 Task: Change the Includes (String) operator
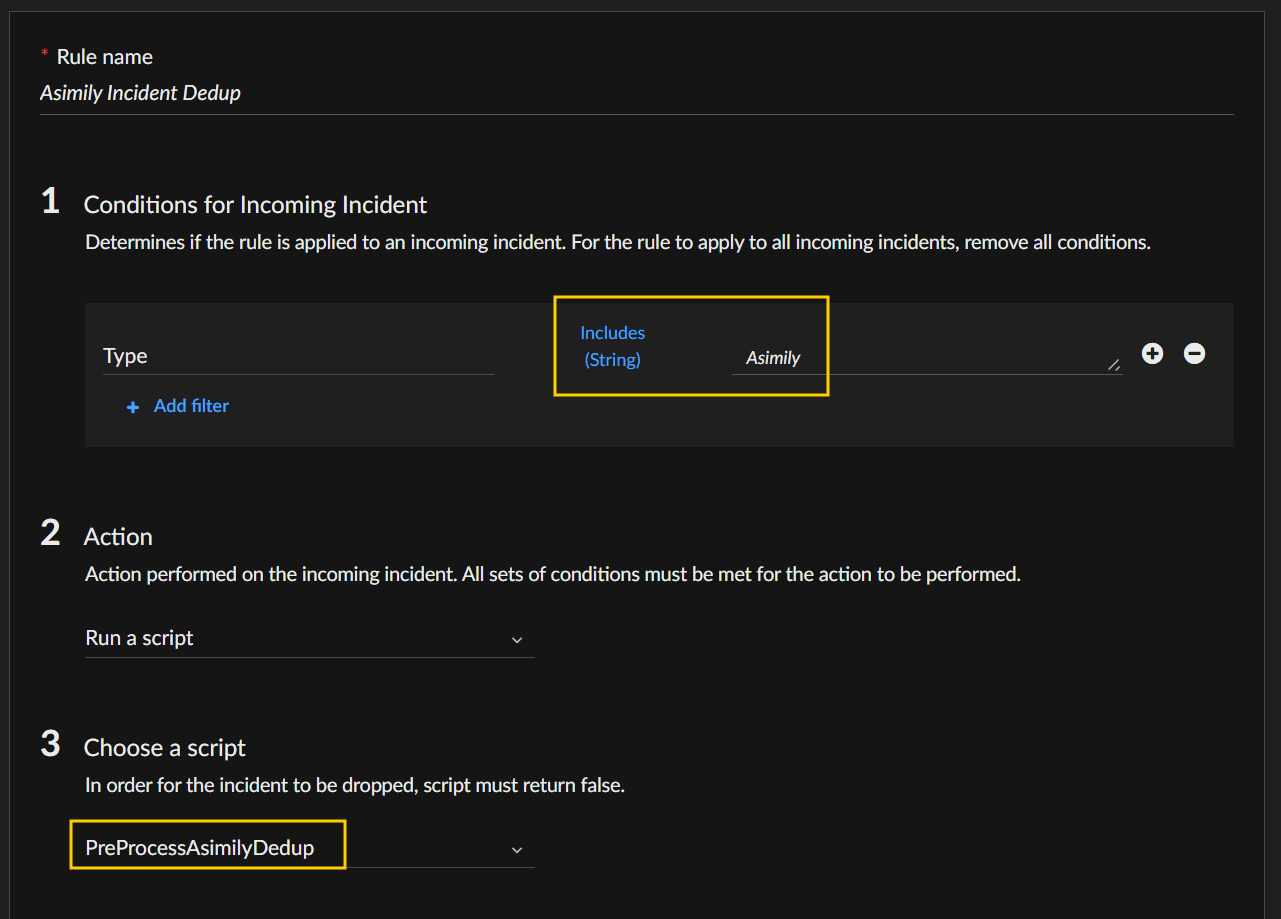pyautogui.click(x=612, y=346)
